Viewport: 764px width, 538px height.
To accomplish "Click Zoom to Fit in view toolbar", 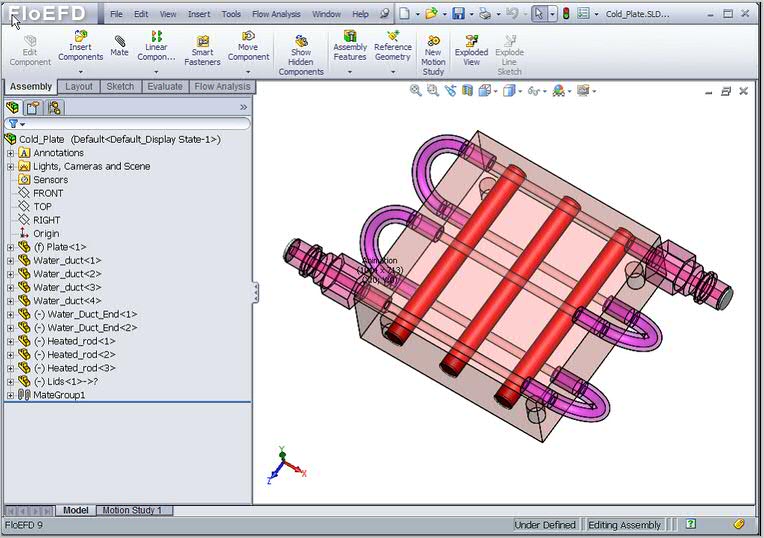I will click(416, 91).
